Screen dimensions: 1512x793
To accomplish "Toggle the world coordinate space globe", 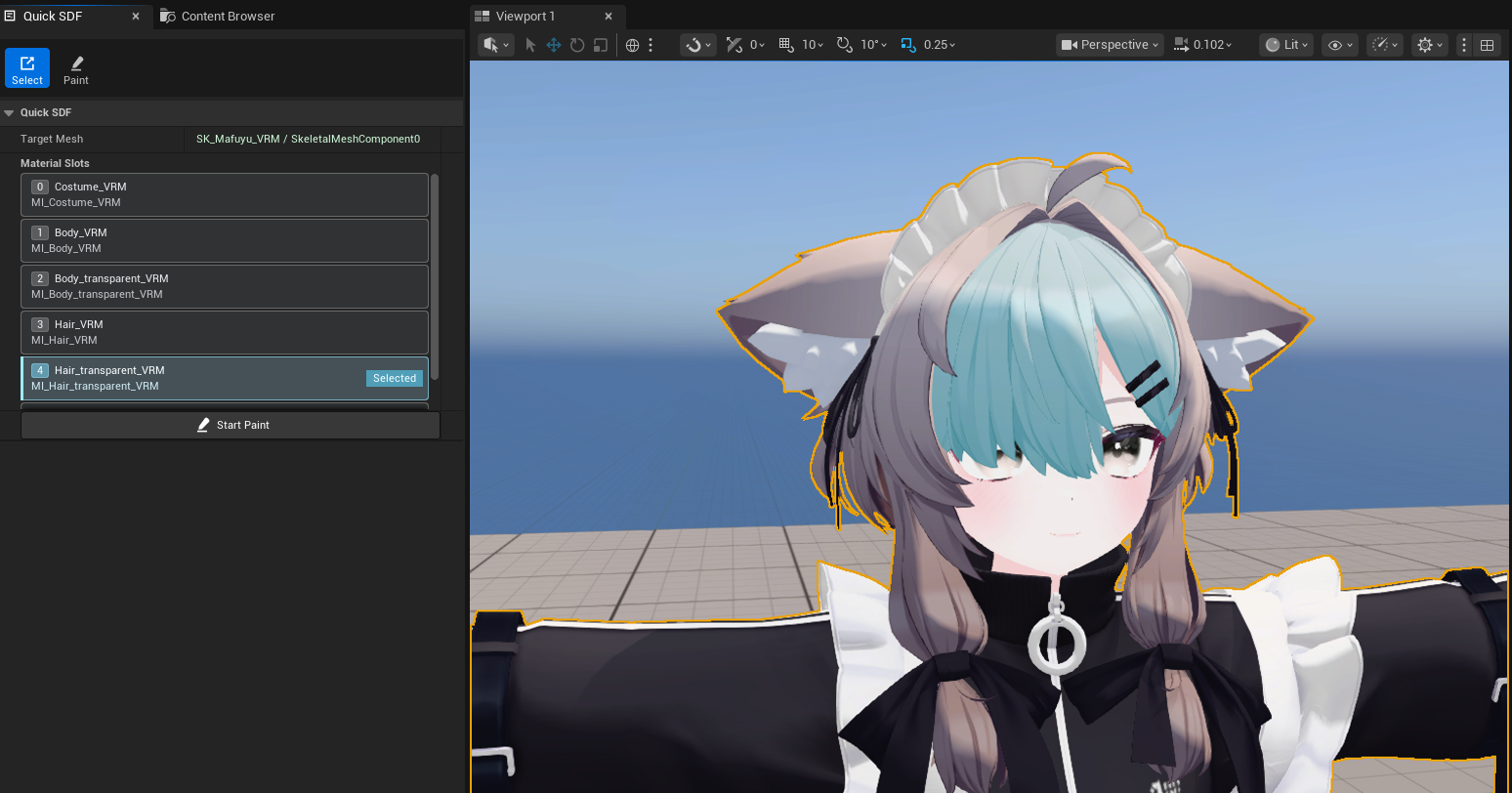I will click(632, 45).
